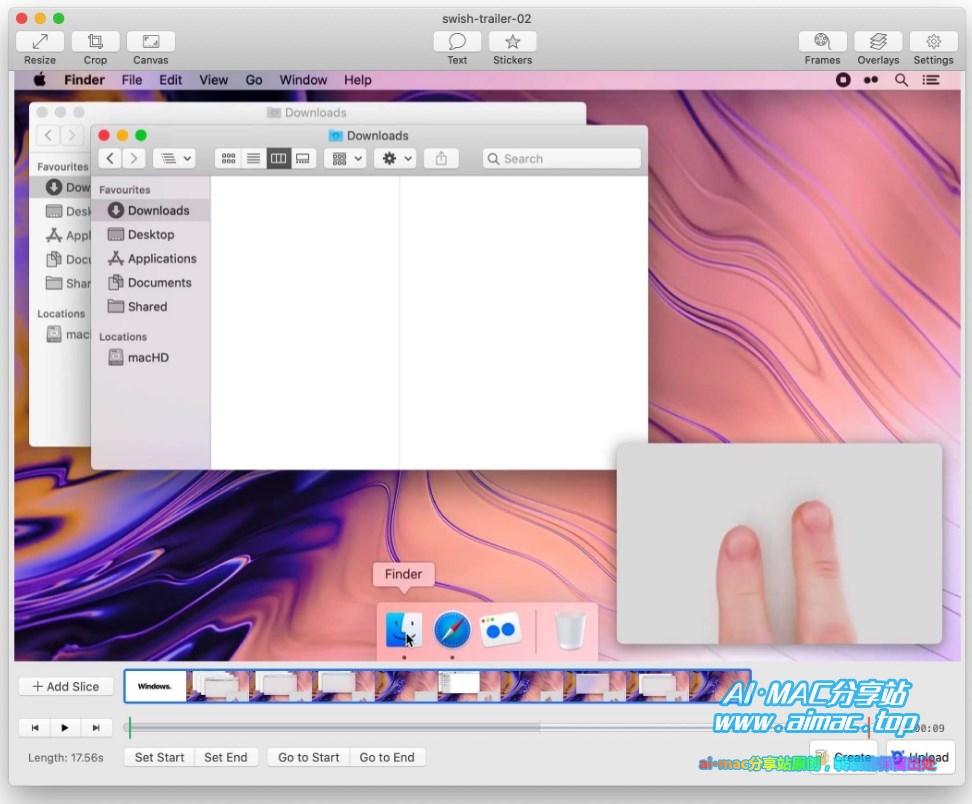Select the 'Windows.' thumbnail in the timeline
The width and height of the screenshot is (972, 804).
[x=154, y=686]
